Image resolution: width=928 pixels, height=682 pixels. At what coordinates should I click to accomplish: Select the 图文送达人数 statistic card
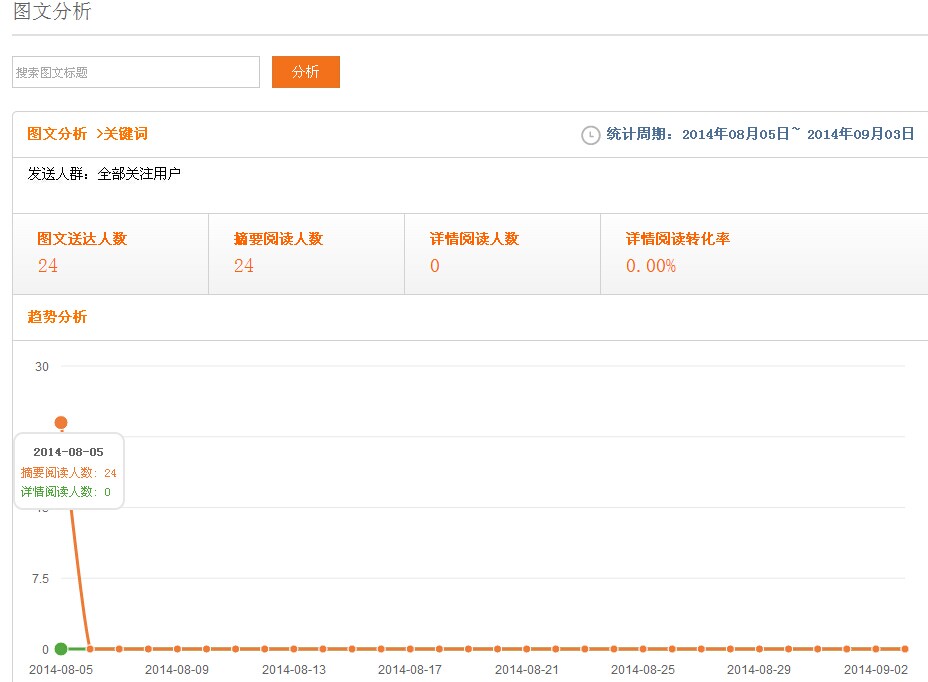[x=110, y=253]
